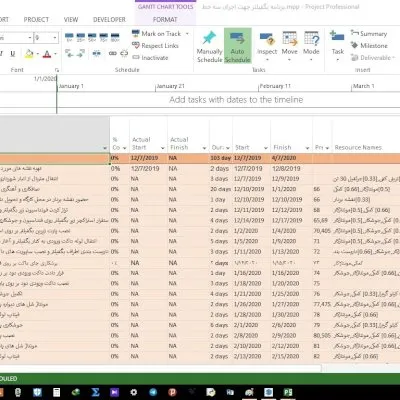Open the DEVELOPER ribbon tab
This screenshot has height=400, width=400.
tap(109, 20)
